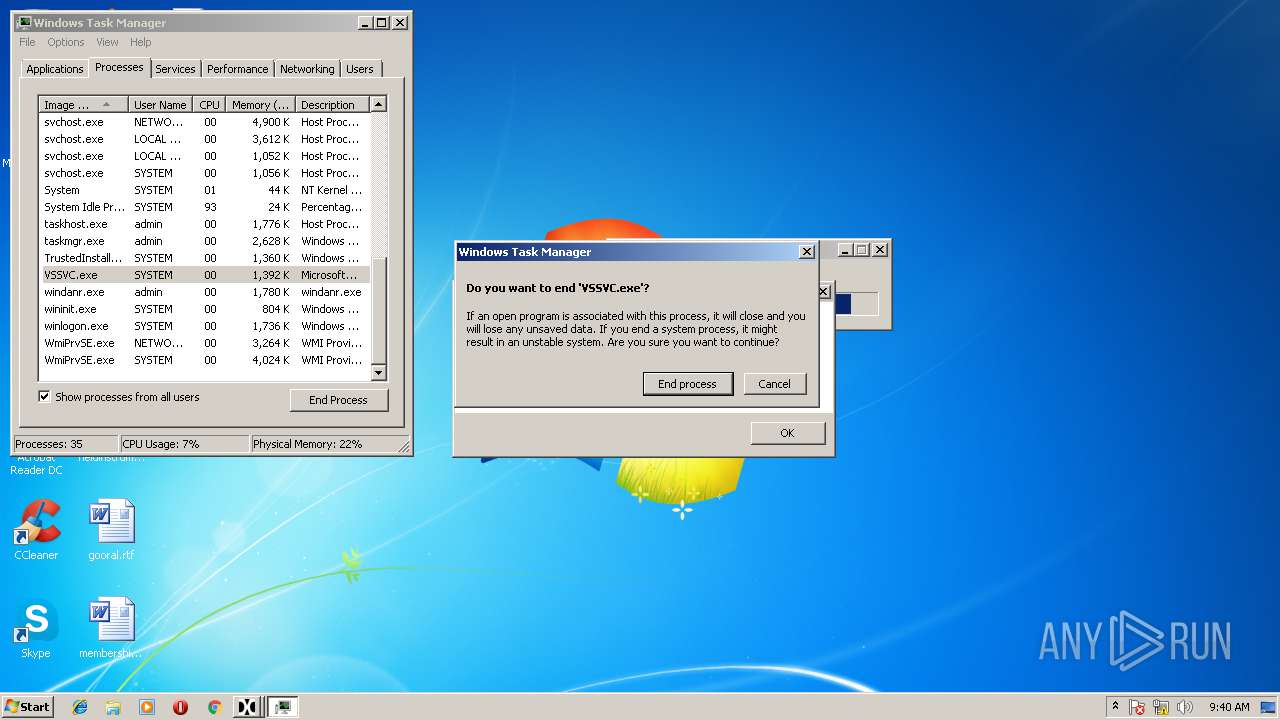Confirm End process in the dialog

pos(687,384)
